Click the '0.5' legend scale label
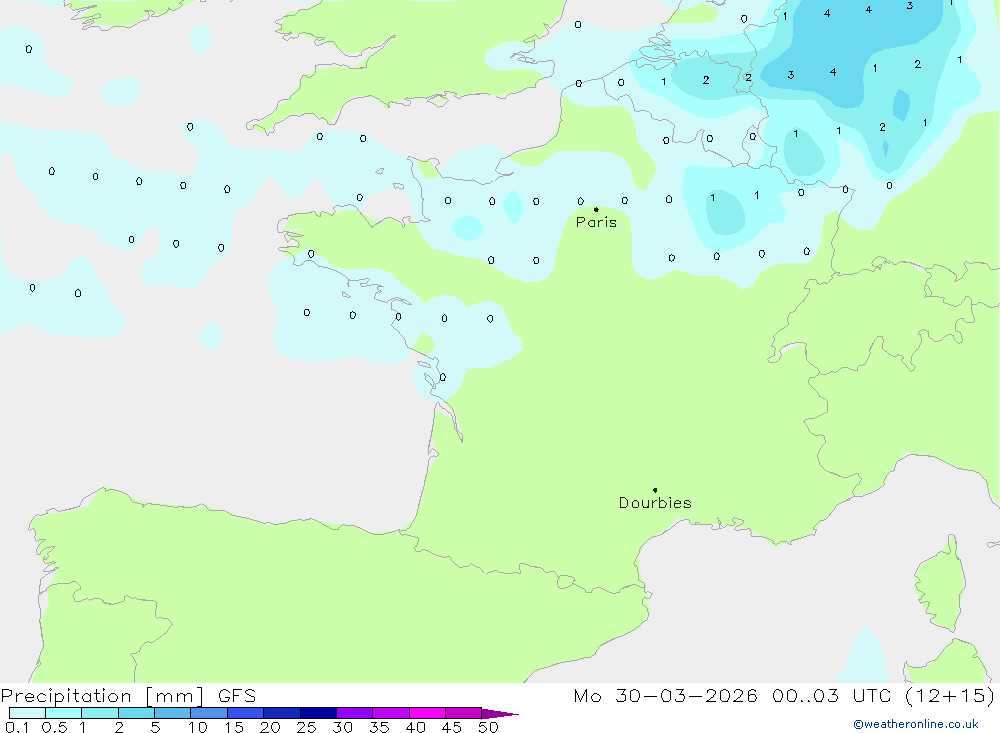 point(54,727)
